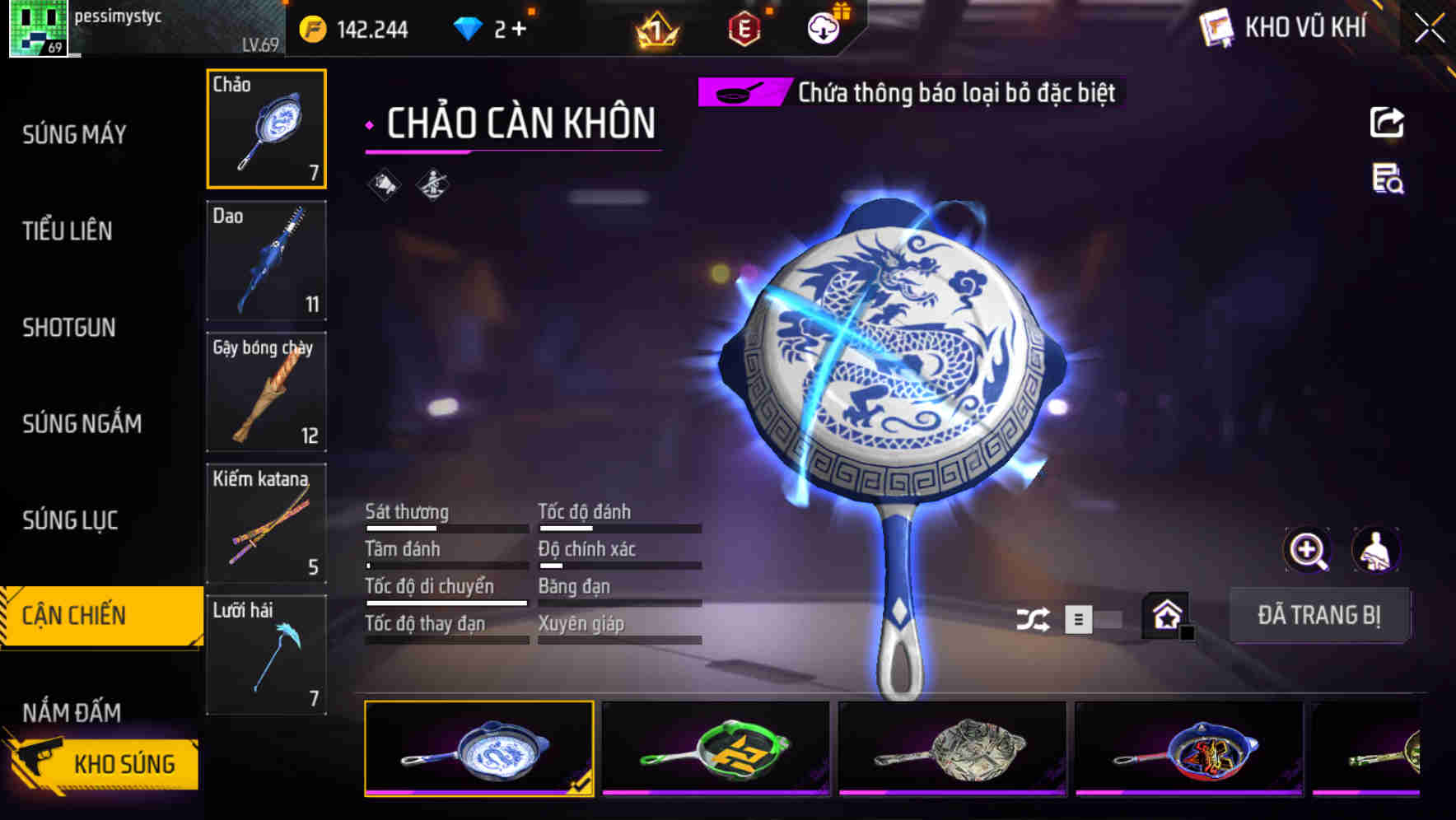Preview weapon on character icon

(1375, 550)
